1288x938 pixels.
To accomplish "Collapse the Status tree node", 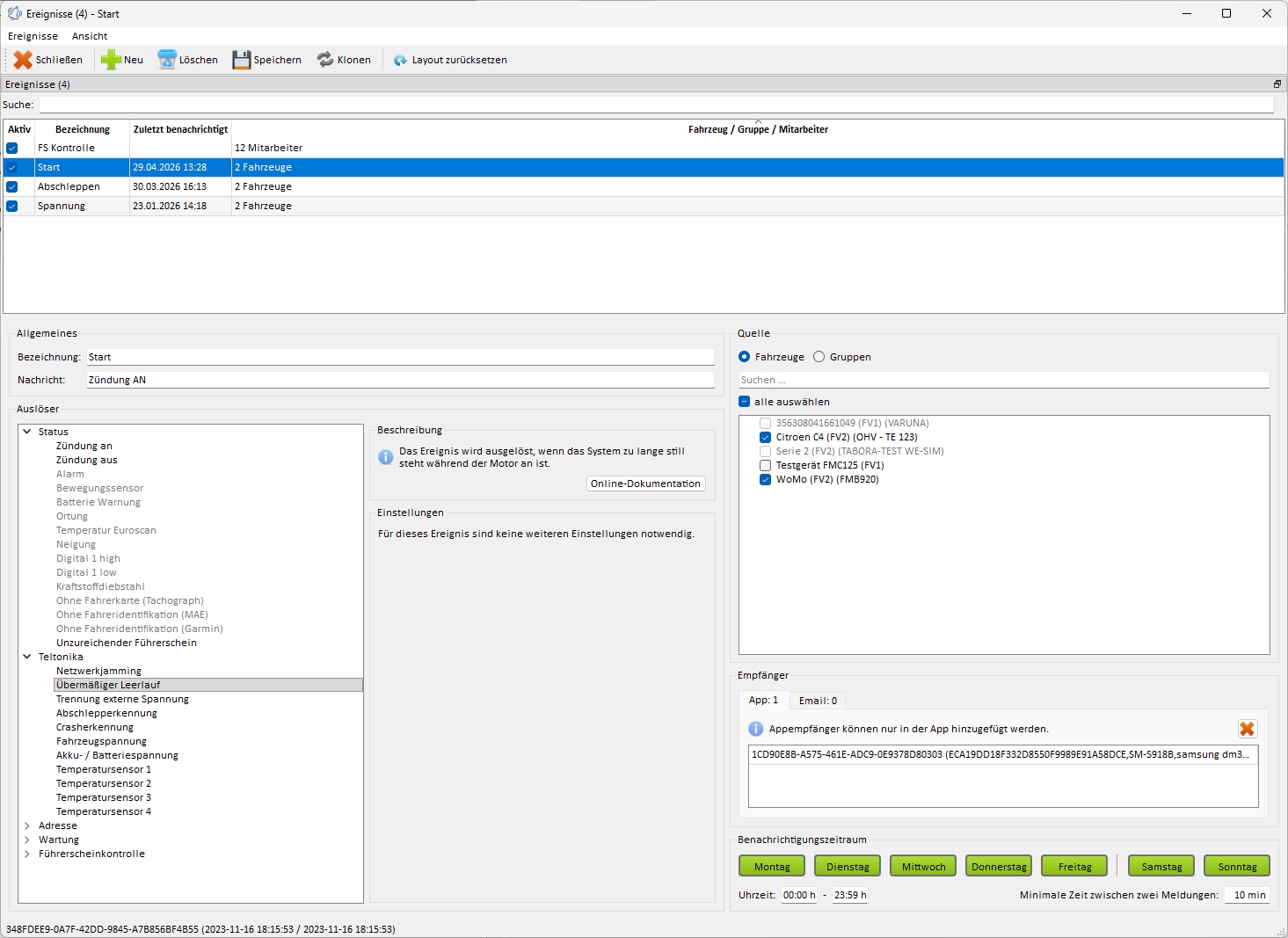I will [27, 432].
